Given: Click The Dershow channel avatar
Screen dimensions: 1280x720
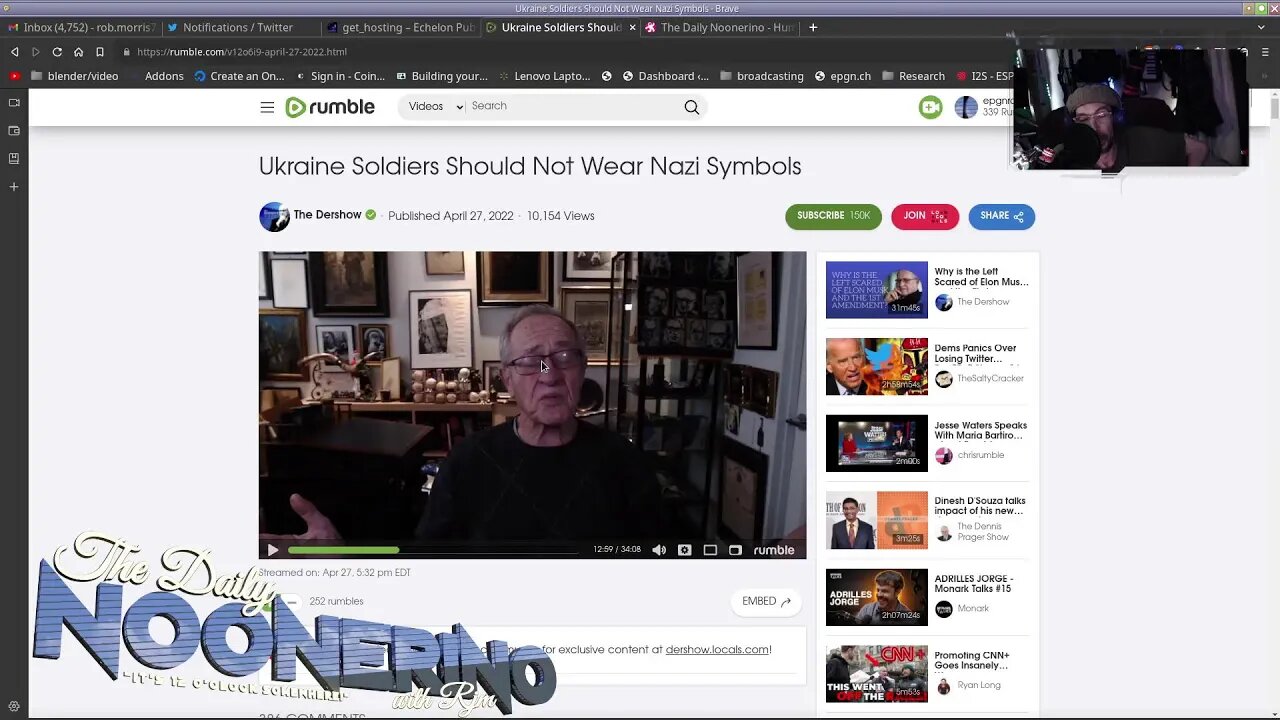Looking at the screenshot, I should click(x=274, y=216).
